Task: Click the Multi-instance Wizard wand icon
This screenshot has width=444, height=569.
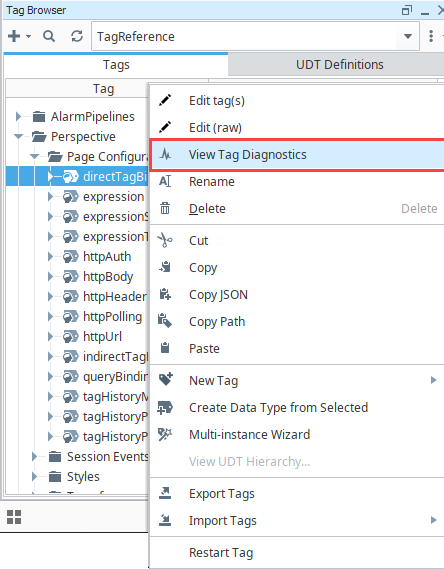Action: pos(165,434)
